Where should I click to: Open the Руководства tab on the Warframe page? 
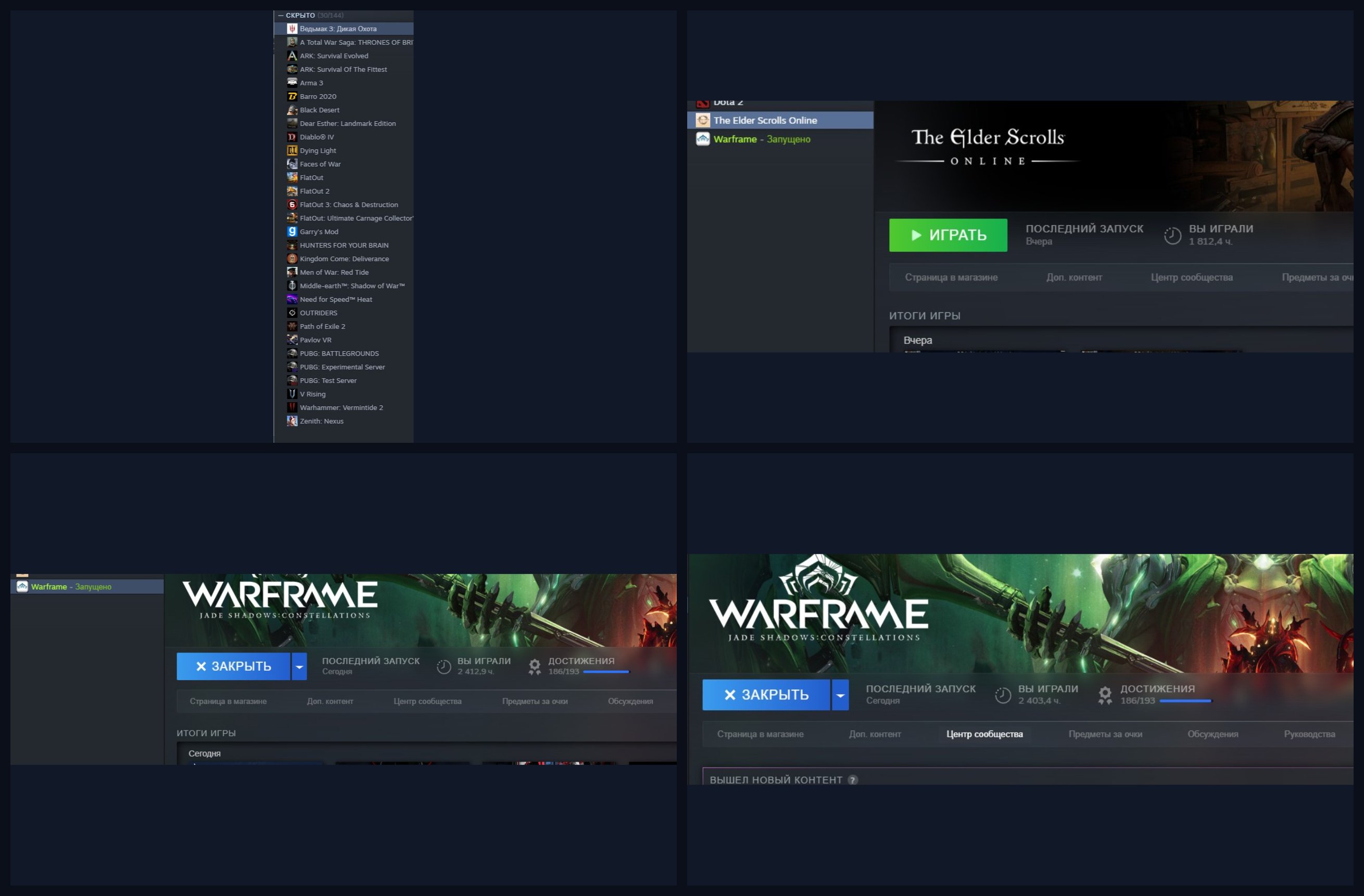coord(1309,734)
